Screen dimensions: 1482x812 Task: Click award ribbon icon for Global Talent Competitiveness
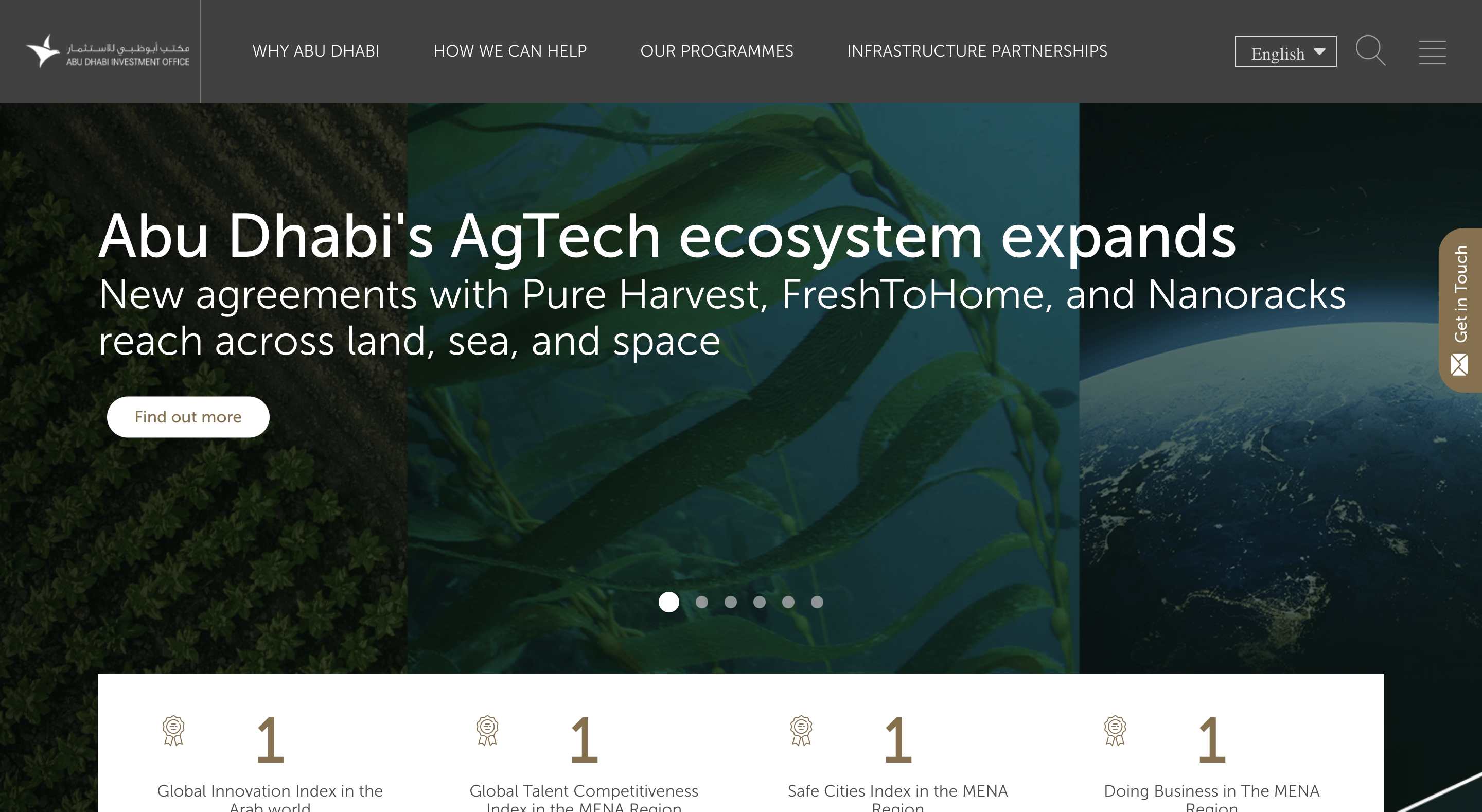click(x=487, y=731)
